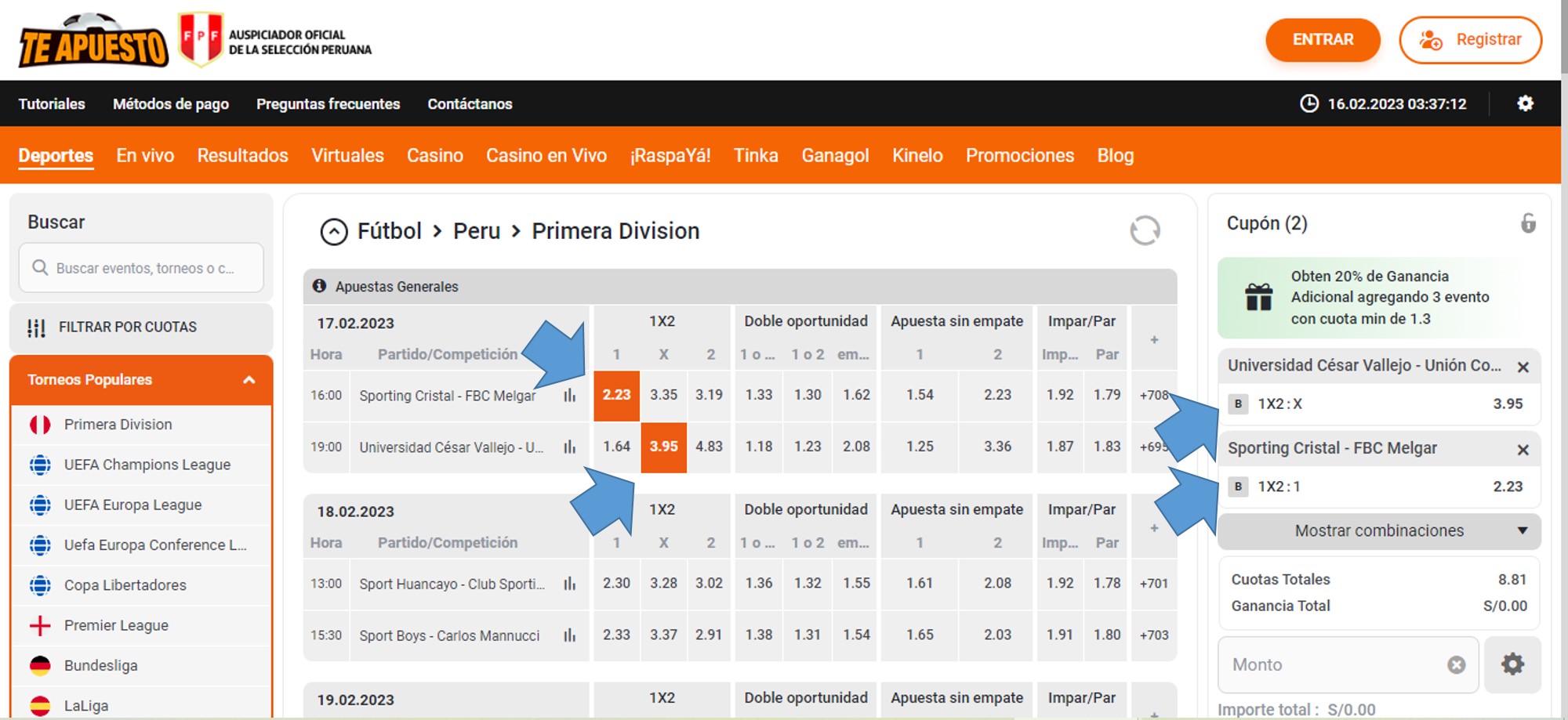Click the padlock icon in the Cupón header
This screenshot has height=720, width=1568.
pyautogui.click(x=1528, y=223)
